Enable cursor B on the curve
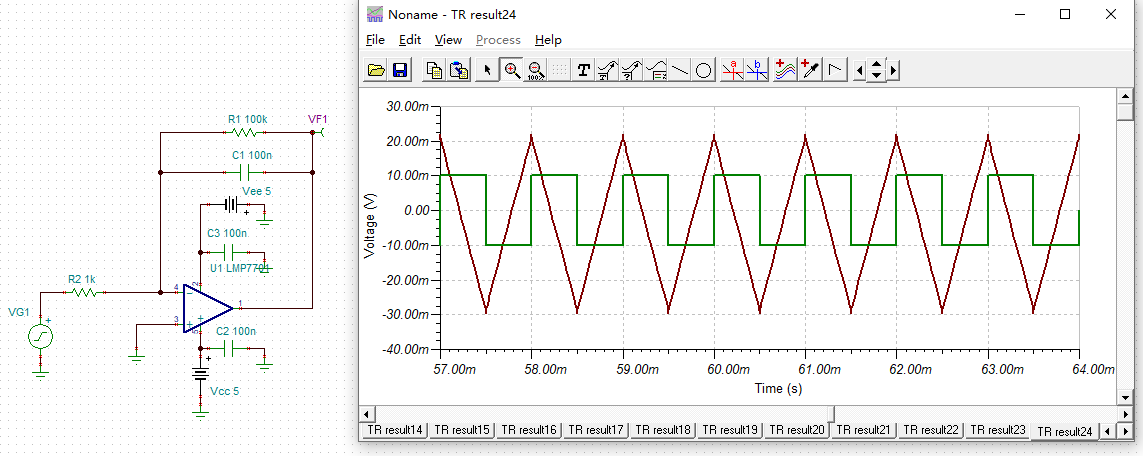The image size is (1143, 456). click(757, 70)
